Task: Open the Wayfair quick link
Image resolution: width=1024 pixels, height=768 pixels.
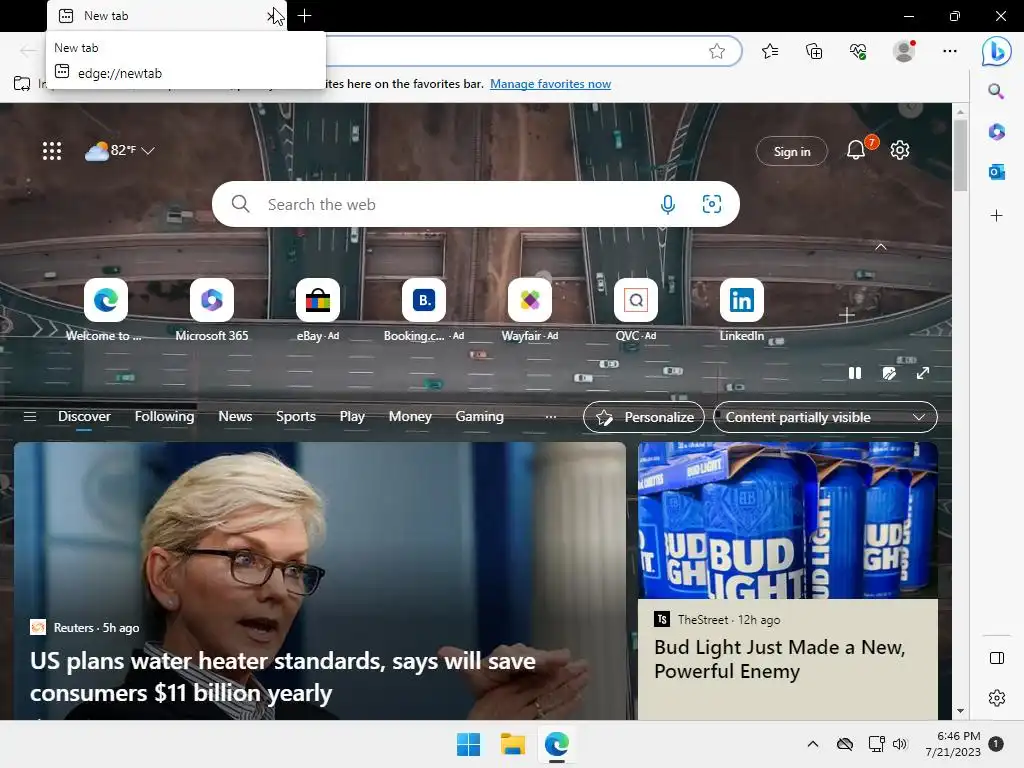Action: pyautogui.click(x=530, y=310)
